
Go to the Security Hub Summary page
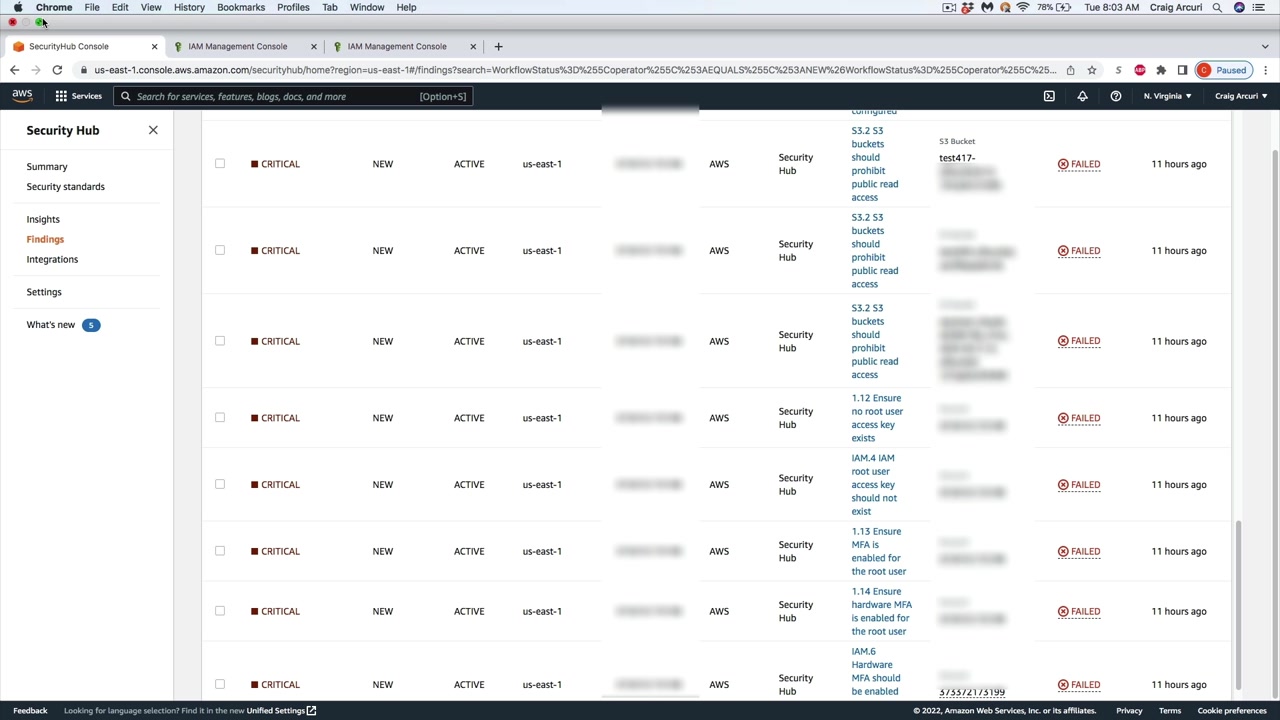tap(47, 167)
